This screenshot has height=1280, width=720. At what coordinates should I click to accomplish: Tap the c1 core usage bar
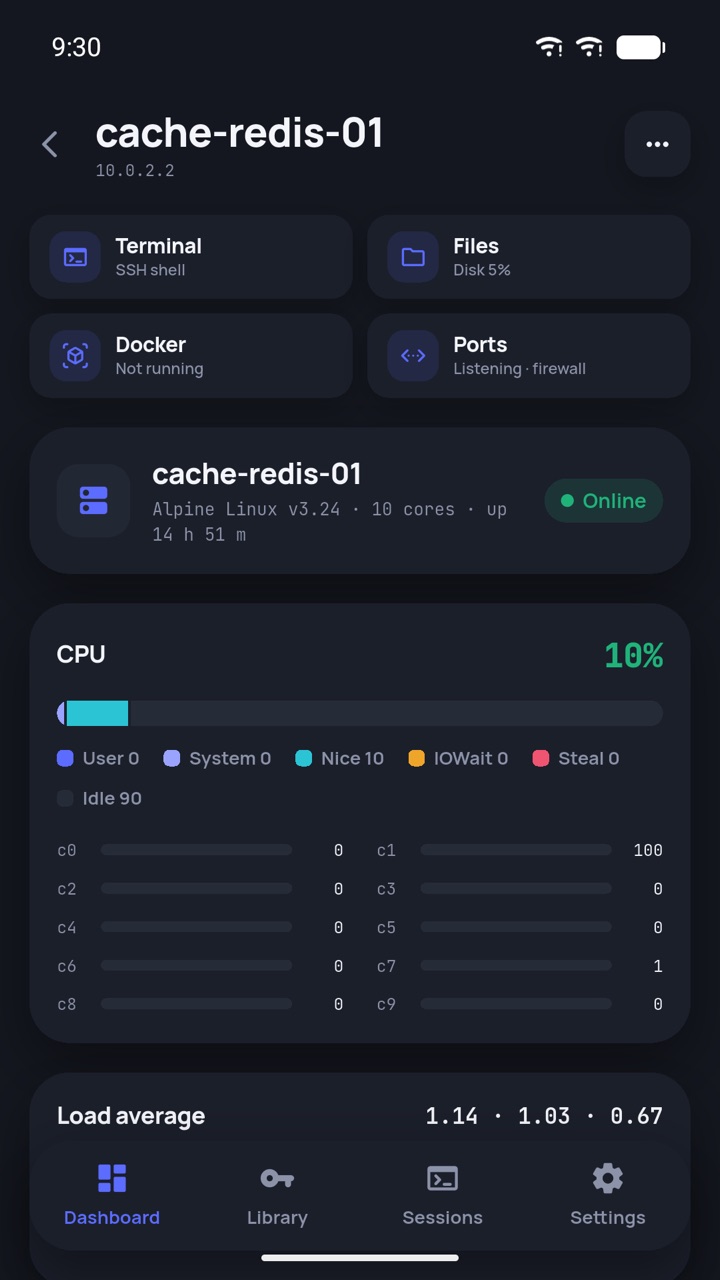[x=516, y=850]
